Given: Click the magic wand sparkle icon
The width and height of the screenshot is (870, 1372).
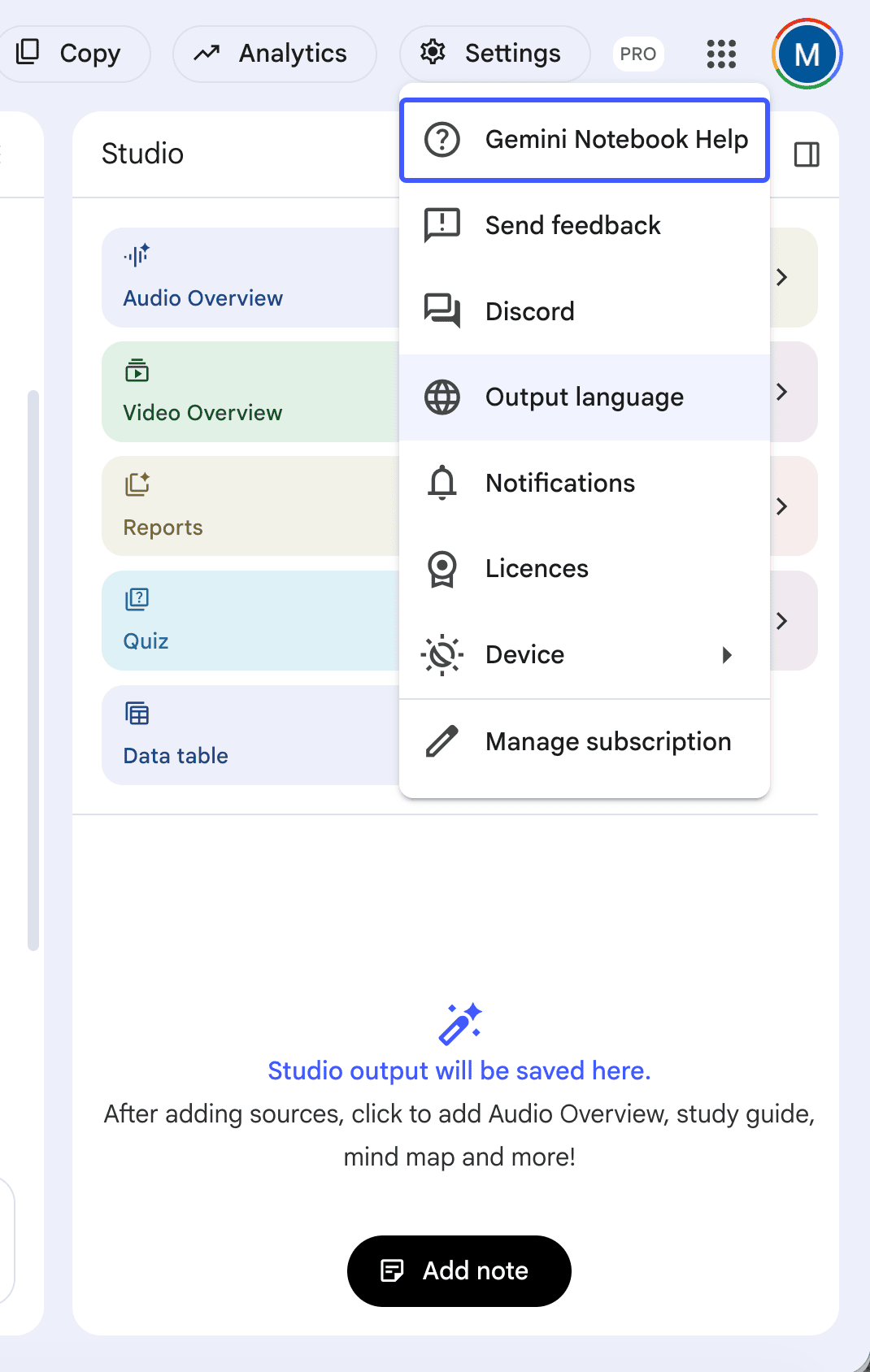Looking at the screenshot, I should pyautogui.click(x=459, y=1024).
